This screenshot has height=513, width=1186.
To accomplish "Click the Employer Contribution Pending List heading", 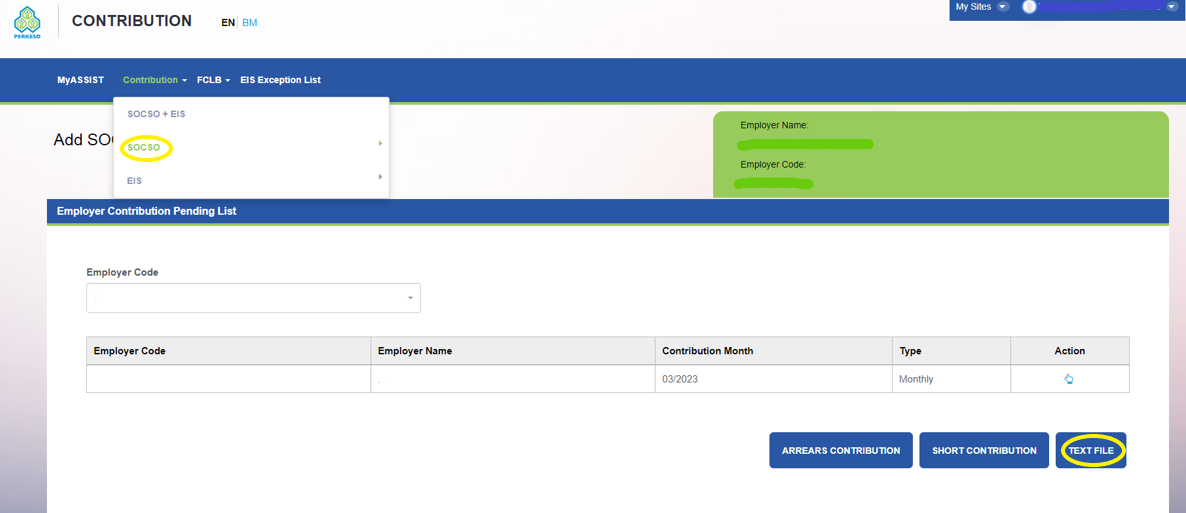I will pos(147,211).
